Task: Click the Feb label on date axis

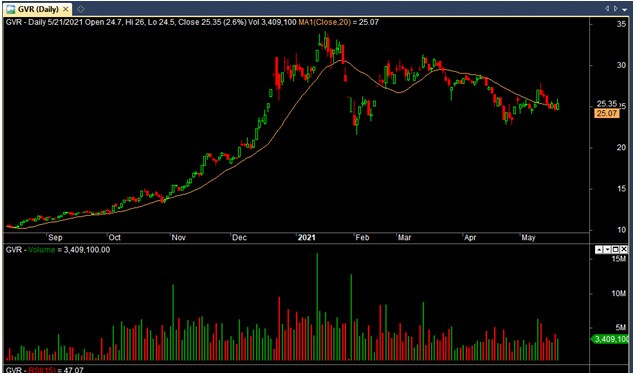Action: point(362,237)
